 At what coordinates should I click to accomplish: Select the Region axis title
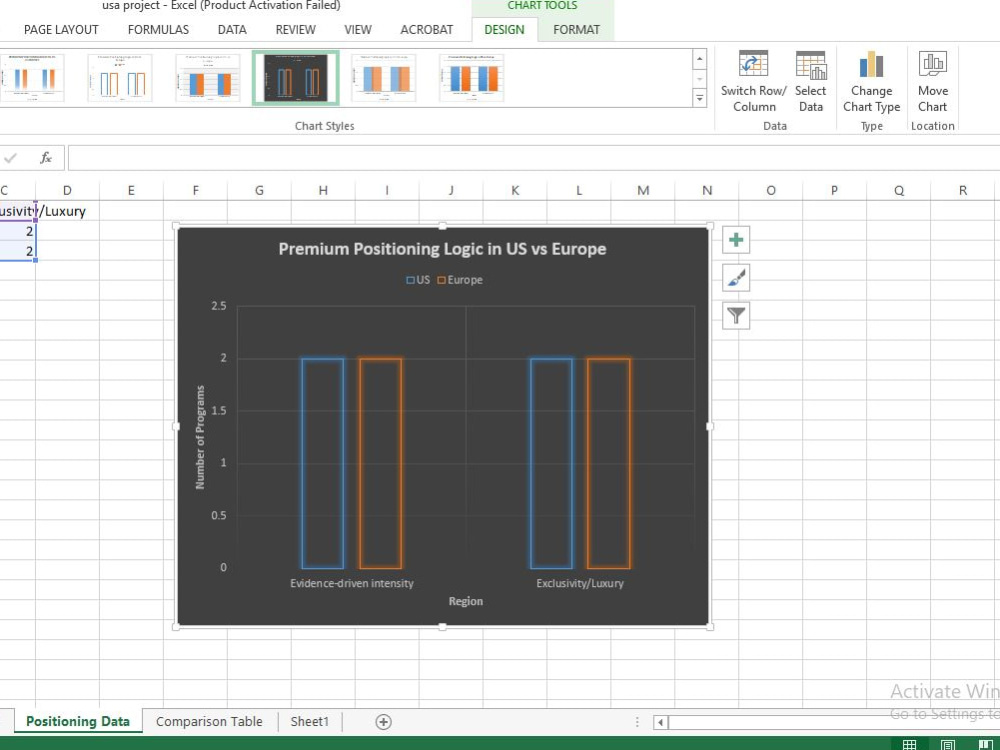point(466,601)
